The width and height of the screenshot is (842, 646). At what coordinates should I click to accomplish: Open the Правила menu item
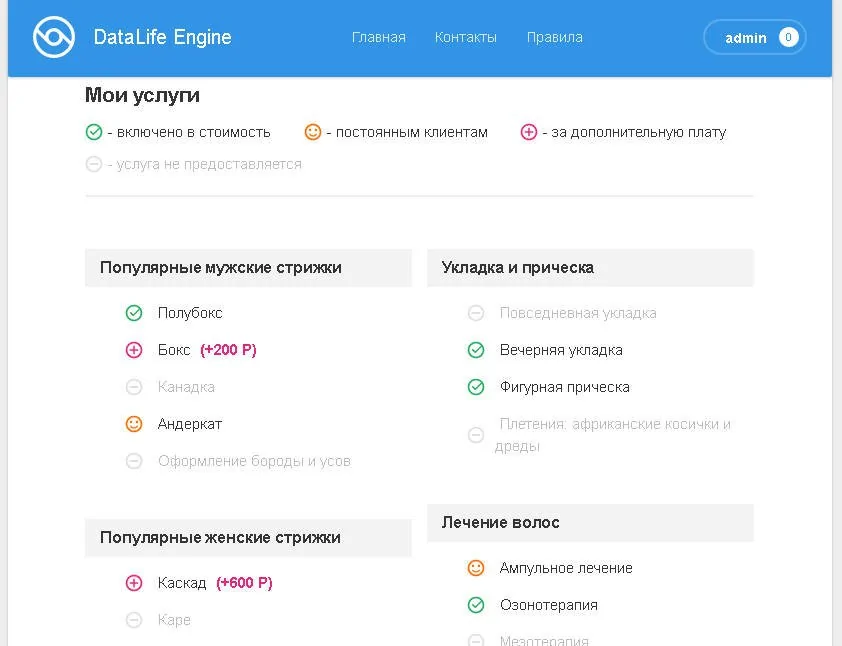555,38
